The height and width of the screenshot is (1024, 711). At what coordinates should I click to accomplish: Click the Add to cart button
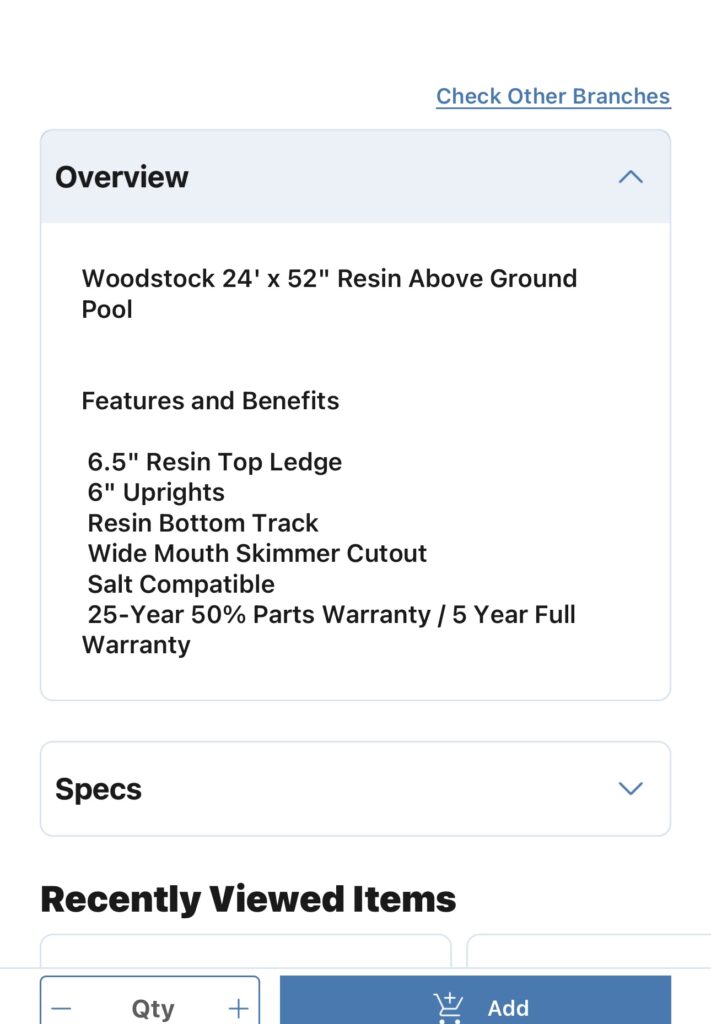point(475,1000)
